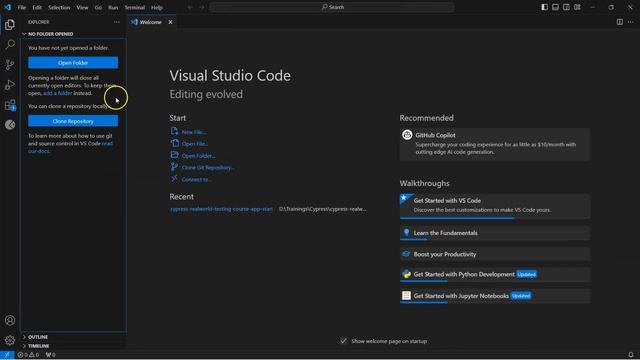The image size is (640, 360).
Task: Click the Learn the Fundamentals lightbulb icon
Action: tap(406, 233)
